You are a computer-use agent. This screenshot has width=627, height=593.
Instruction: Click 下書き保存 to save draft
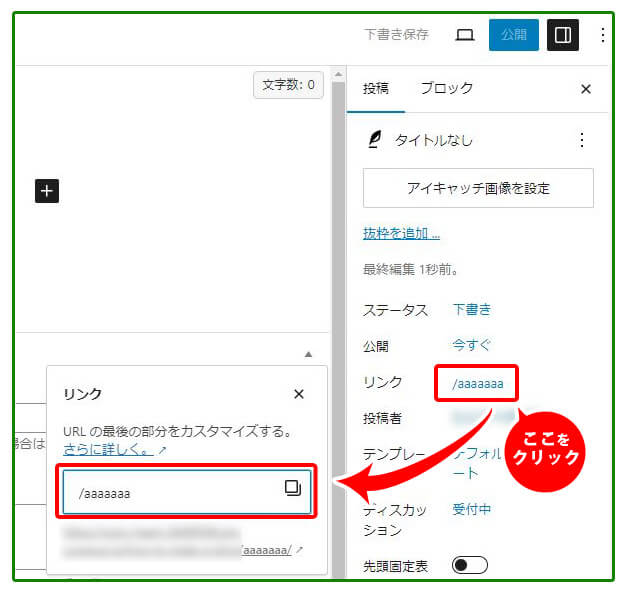[396, 35]
